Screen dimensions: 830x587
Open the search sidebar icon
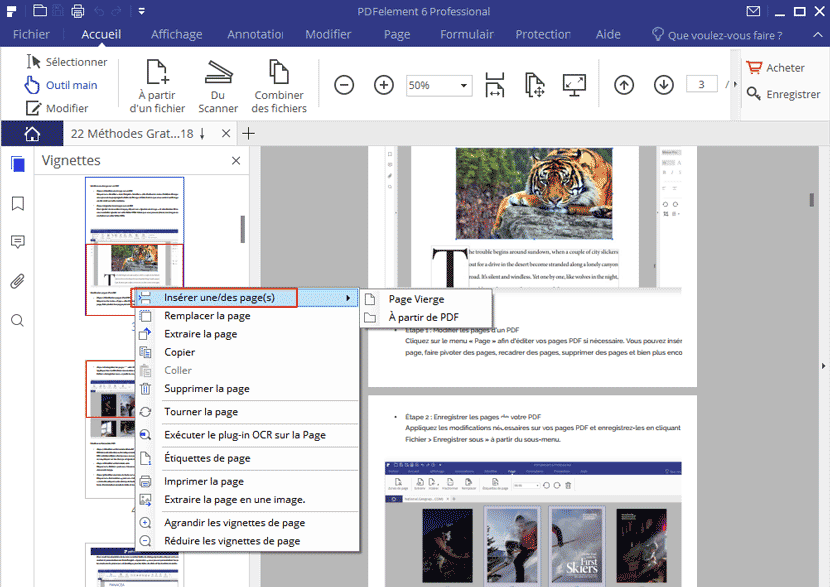pyautogui.click(x=17, y=320)
